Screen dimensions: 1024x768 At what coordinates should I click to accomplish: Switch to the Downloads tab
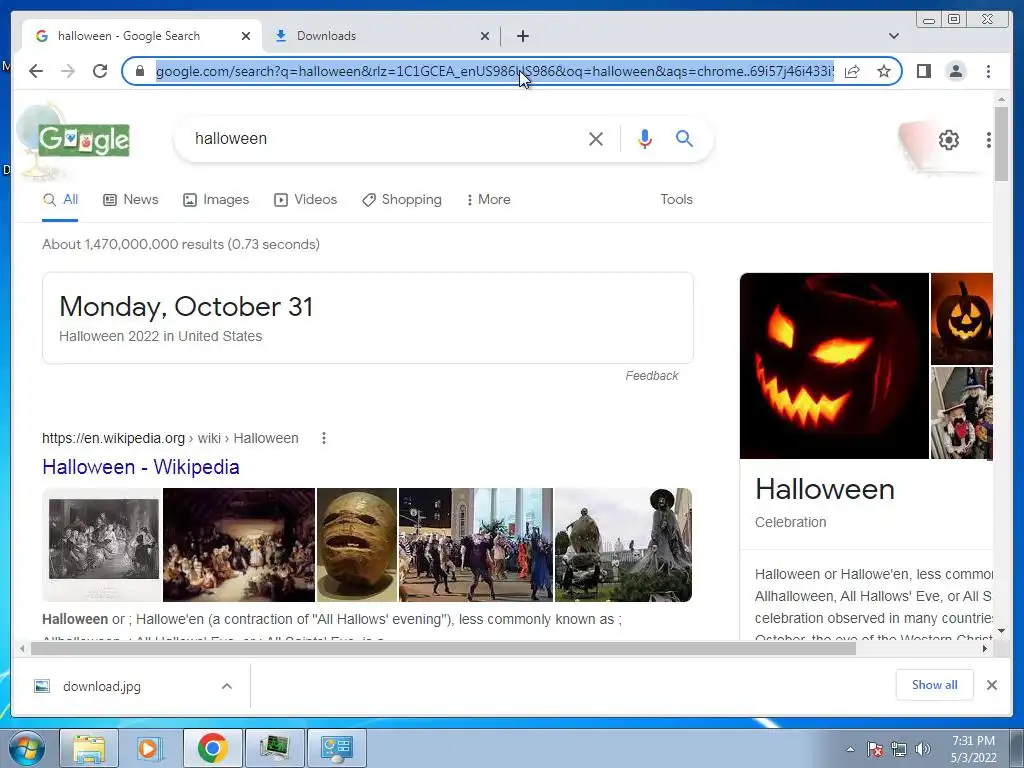[x=381, y=36]
